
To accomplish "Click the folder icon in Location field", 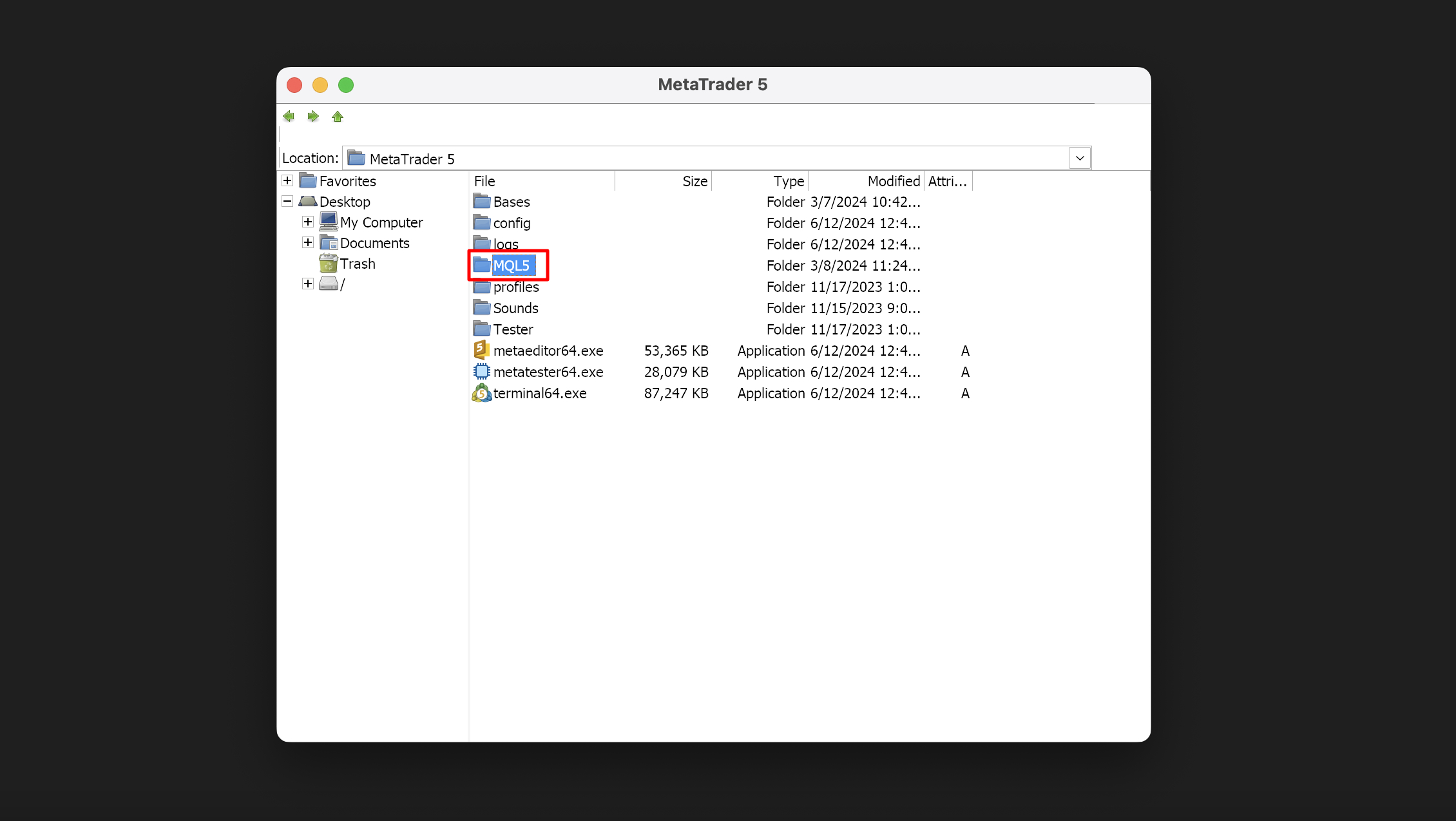I will tap(356, 158).
